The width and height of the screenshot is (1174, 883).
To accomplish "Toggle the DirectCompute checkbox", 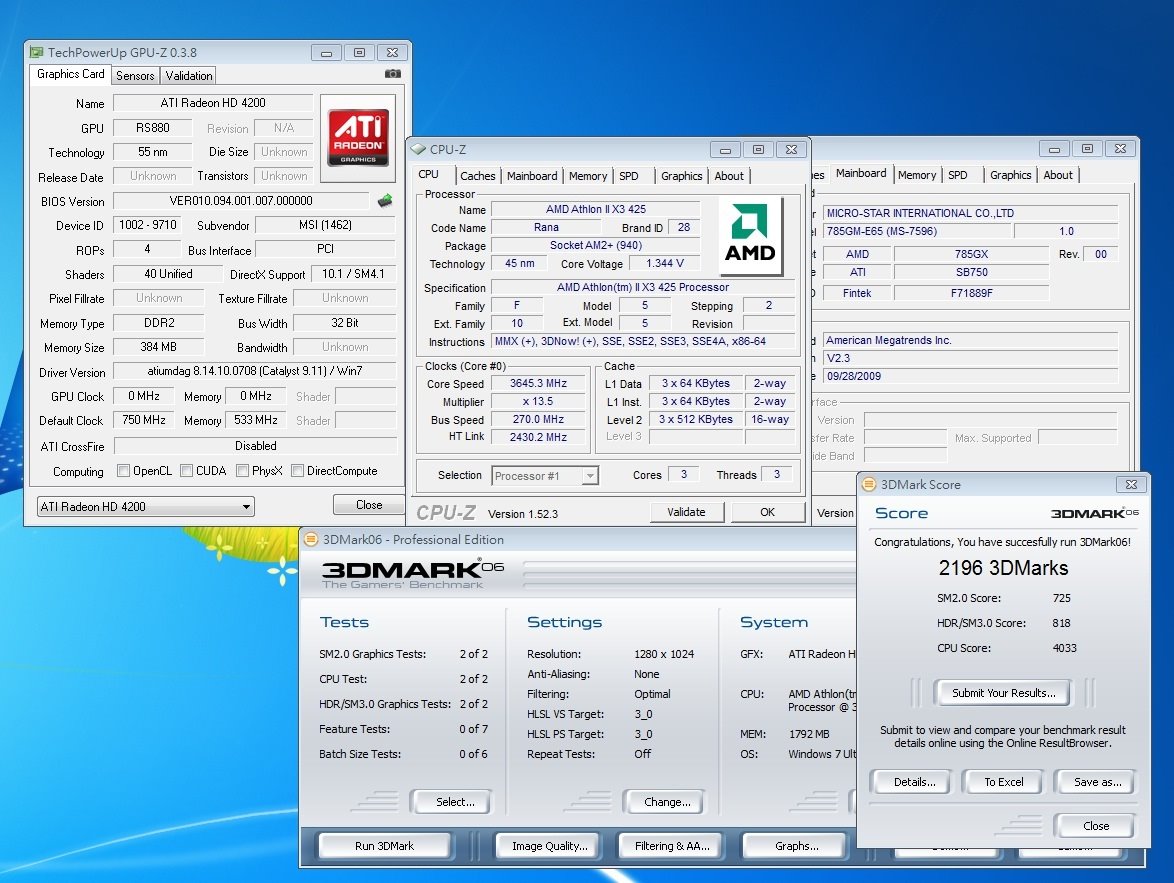I will [x=297, y=471].
